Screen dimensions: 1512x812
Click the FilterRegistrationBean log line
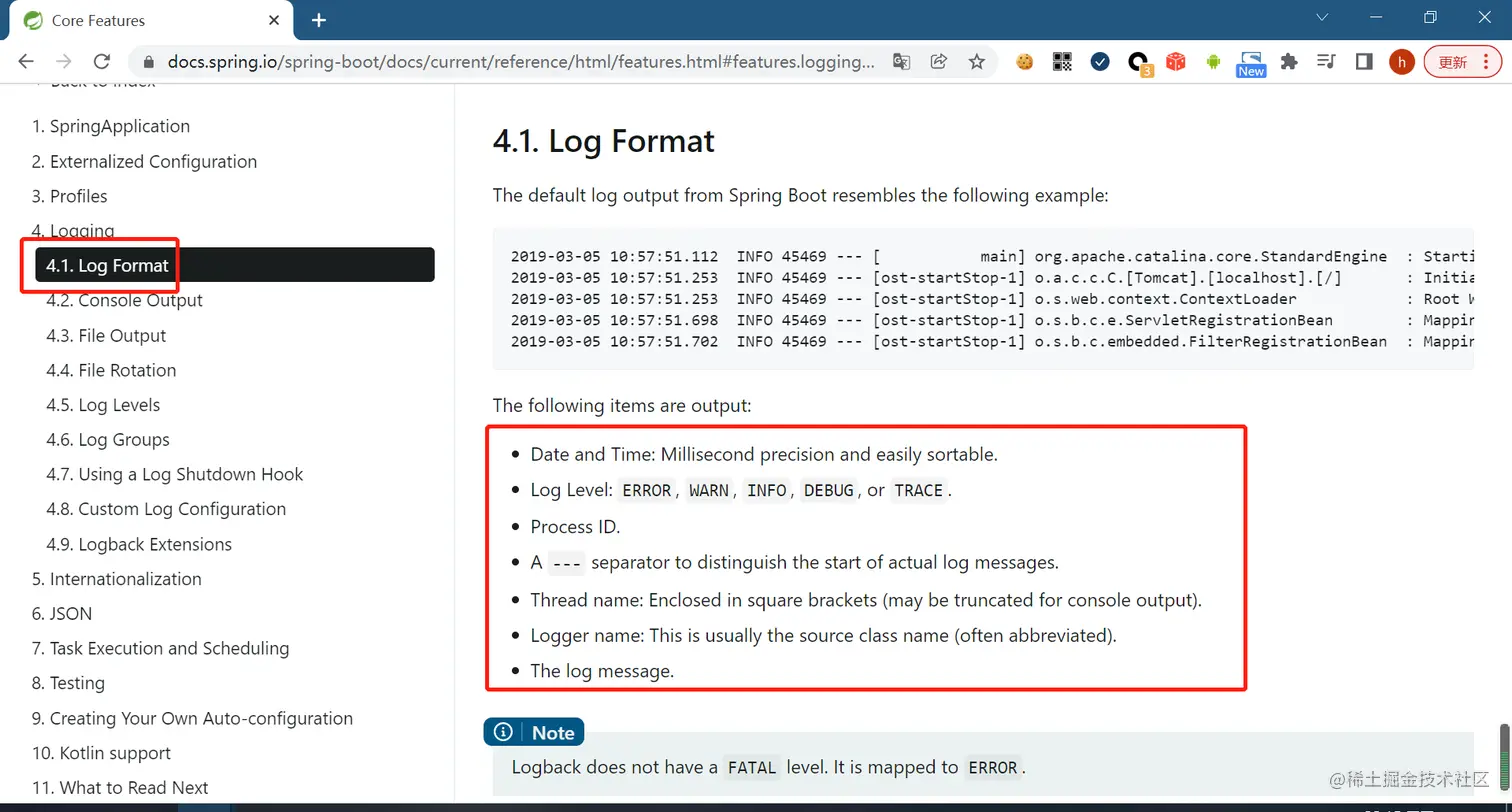pyautogui.click(x=992, y=341)
